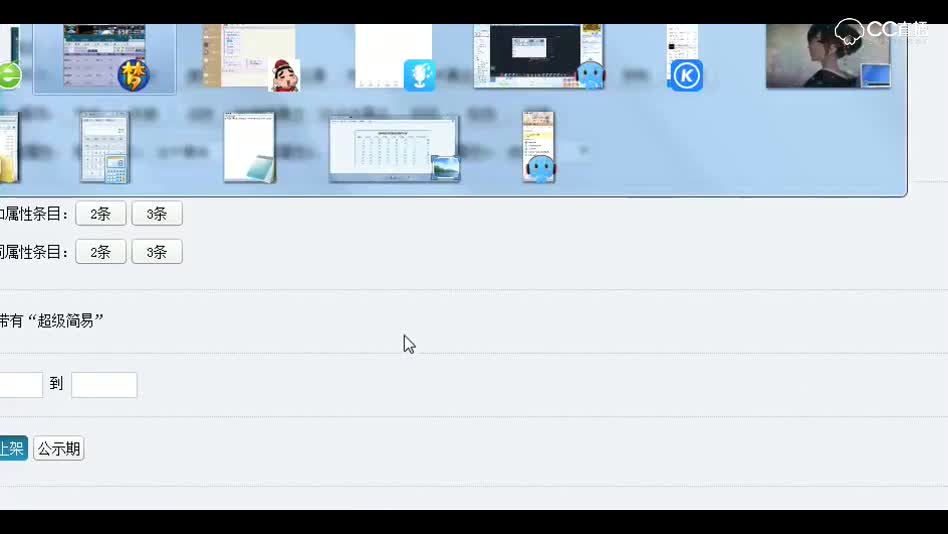Choose blue headphone mascot on dark screen thumbnail
Image resolution: width=948 pixels, height=534 pixels.
591,76
